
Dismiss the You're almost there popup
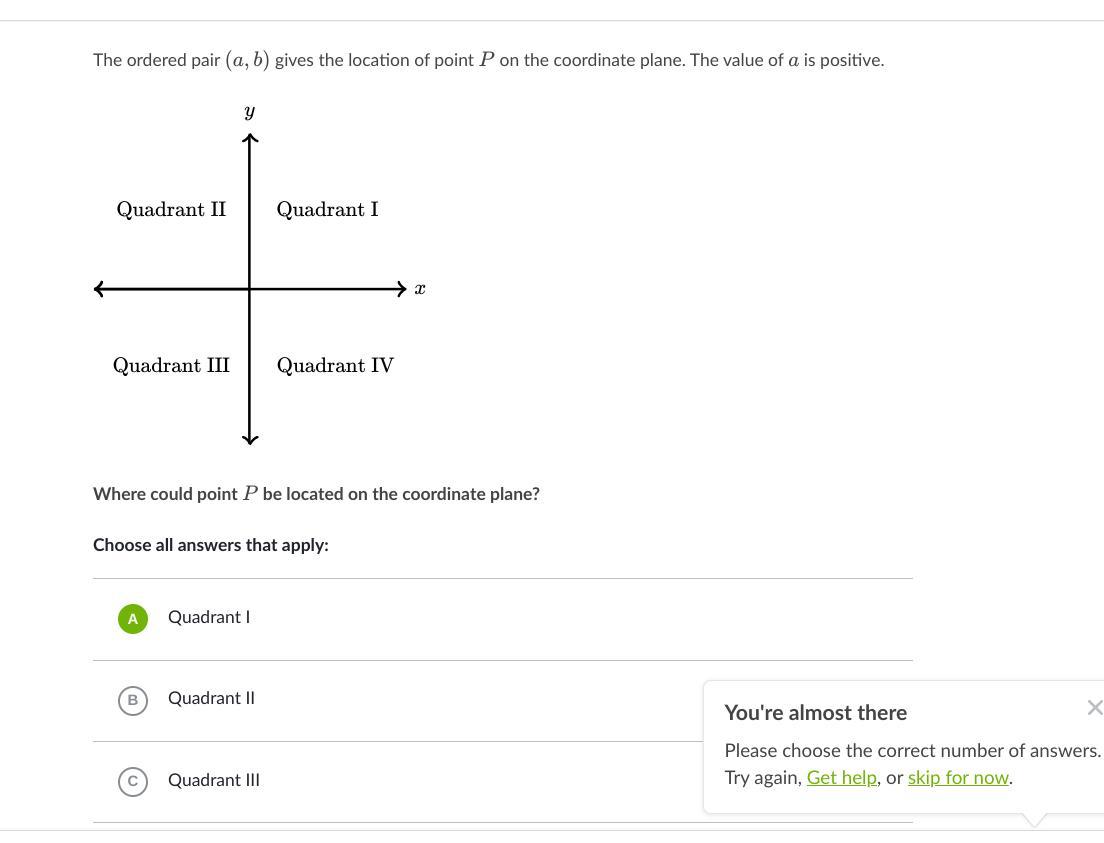coord(1094,708)
